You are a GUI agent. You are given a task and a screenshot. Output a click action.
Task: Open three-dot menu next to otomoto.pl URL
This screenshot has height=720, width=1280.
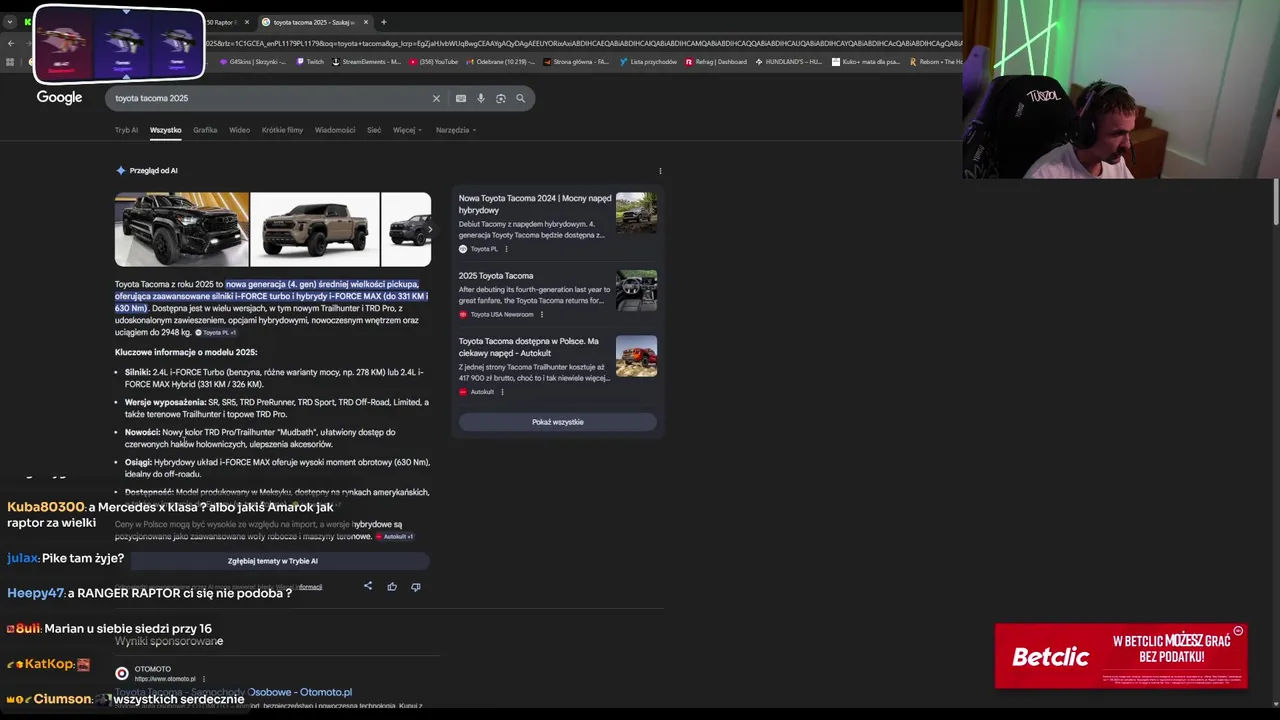pyautogui.click(x=204, y=679)
